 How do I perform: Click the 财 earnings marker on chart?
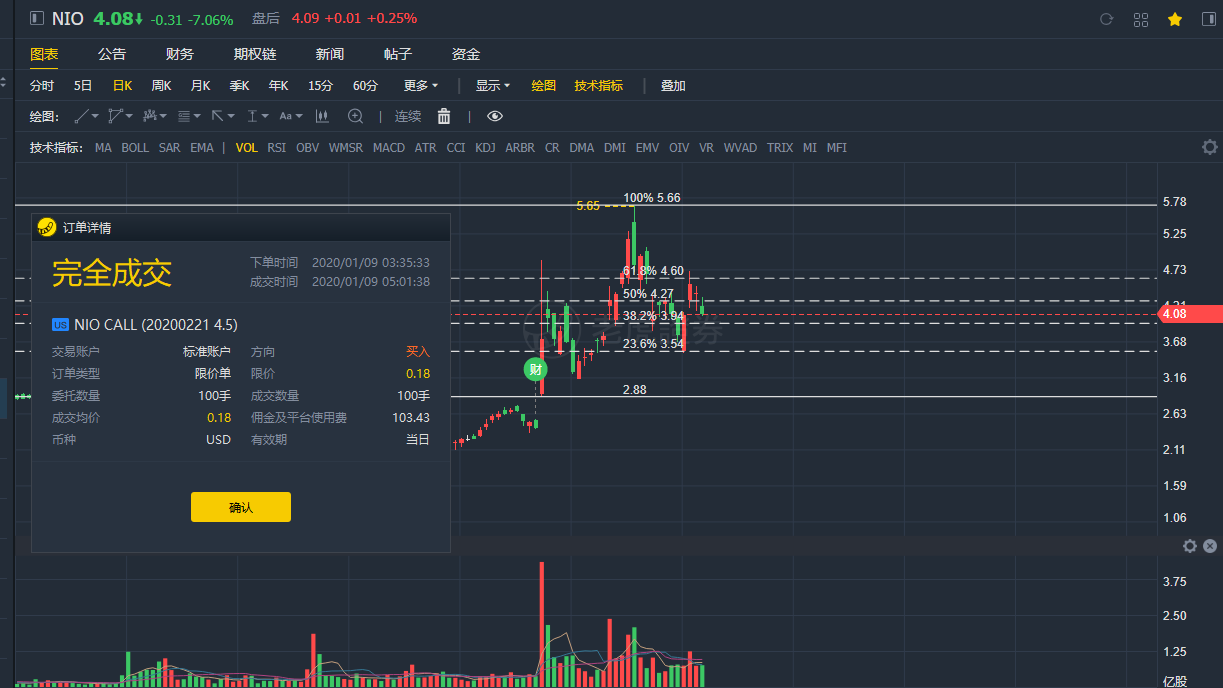pyautogui.click(x=537, y=369)
